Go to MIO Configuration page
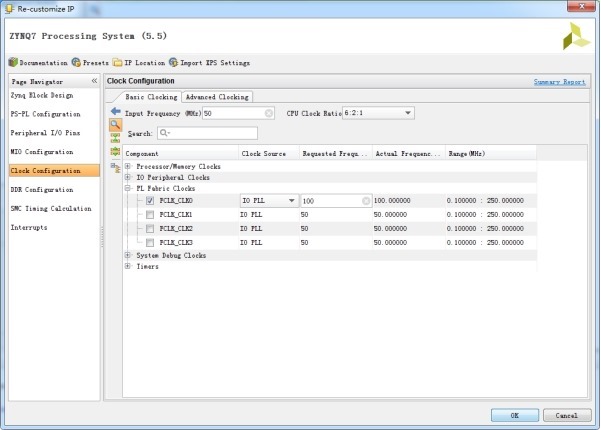This screenshot has width=601, height=430. point(42,152)
